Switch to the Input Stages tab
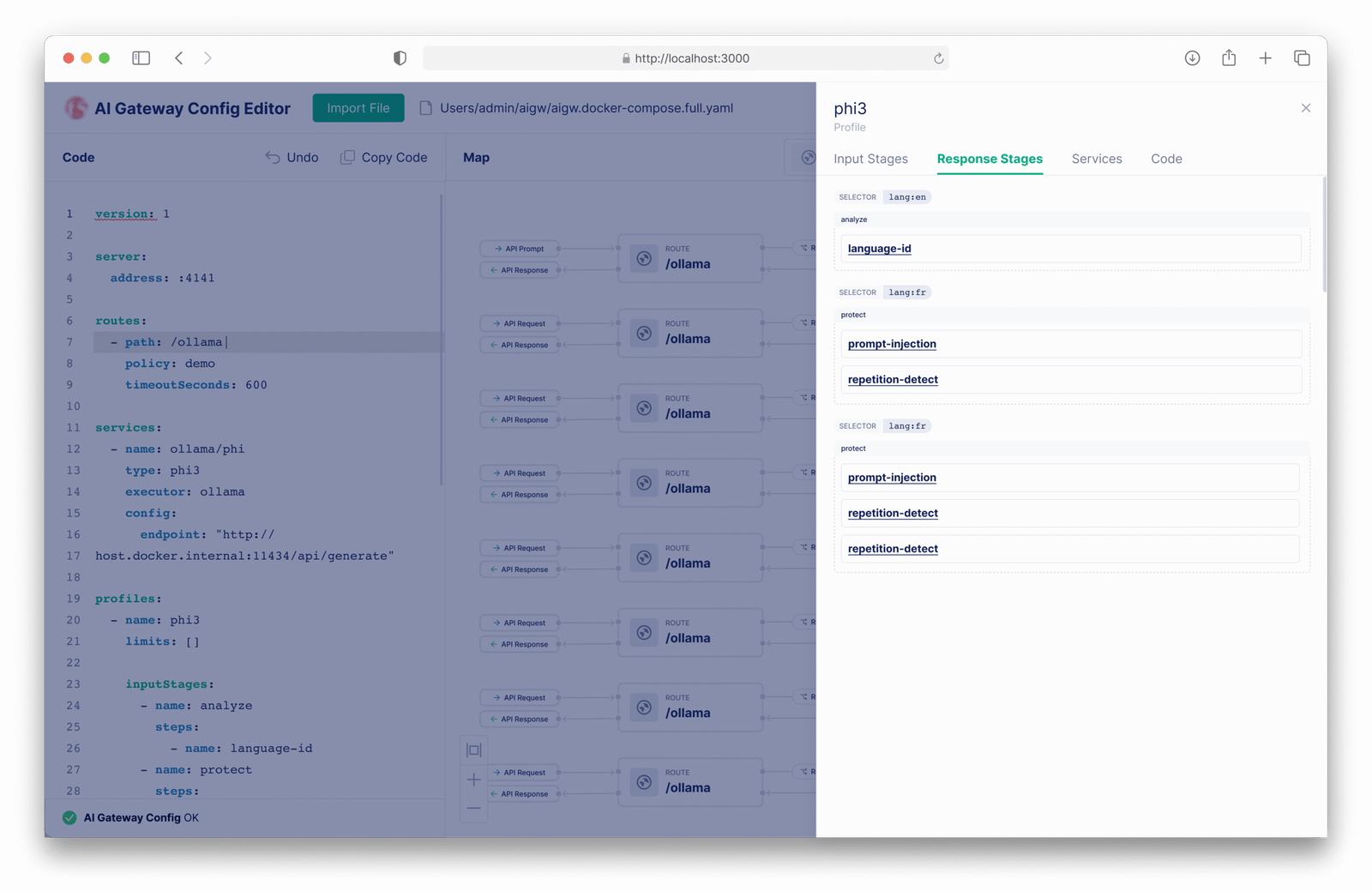Screen dimensions: 1372x891 870,159
